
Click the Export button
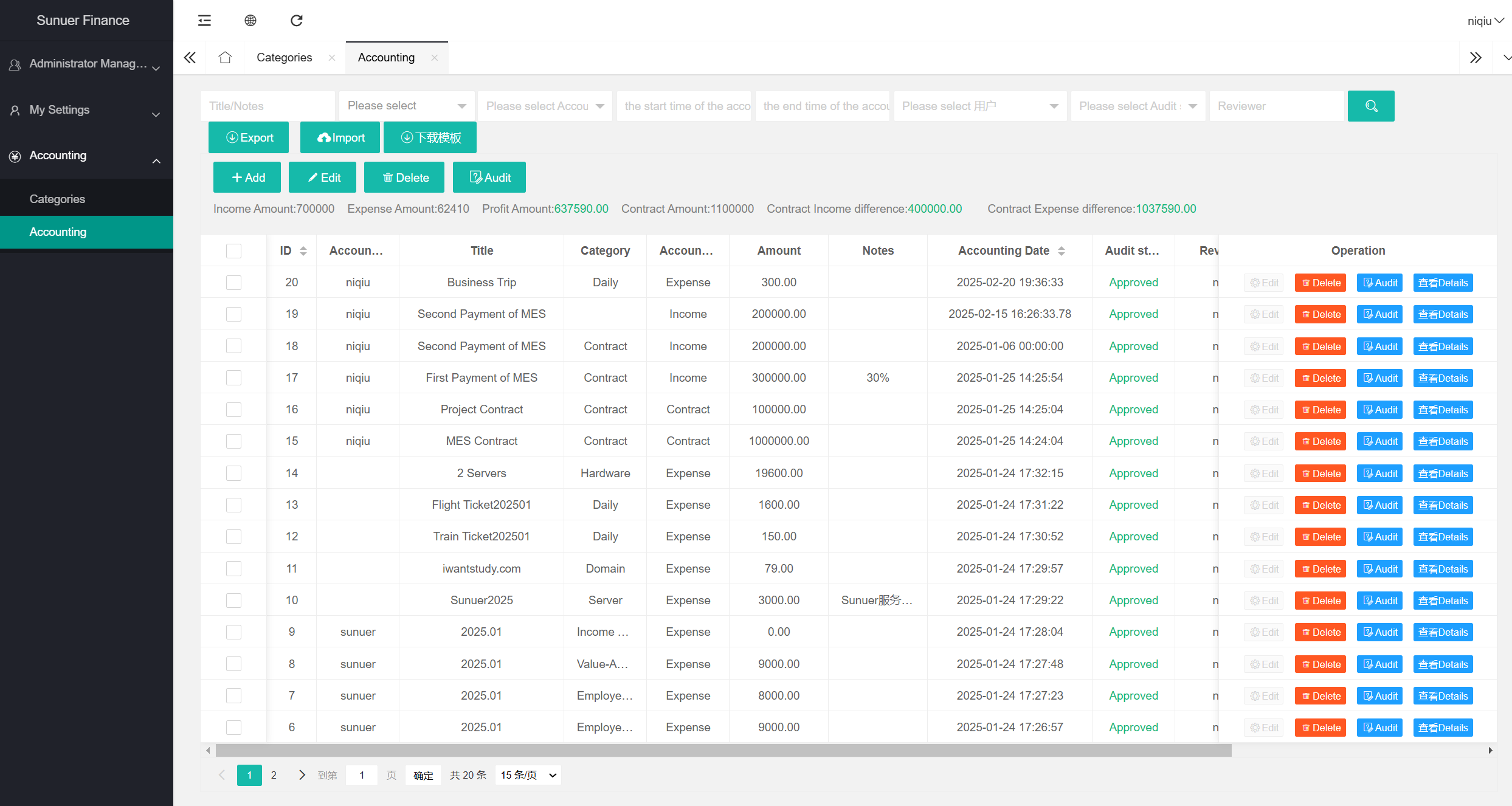pyautogui.click(x=249, y=137)
